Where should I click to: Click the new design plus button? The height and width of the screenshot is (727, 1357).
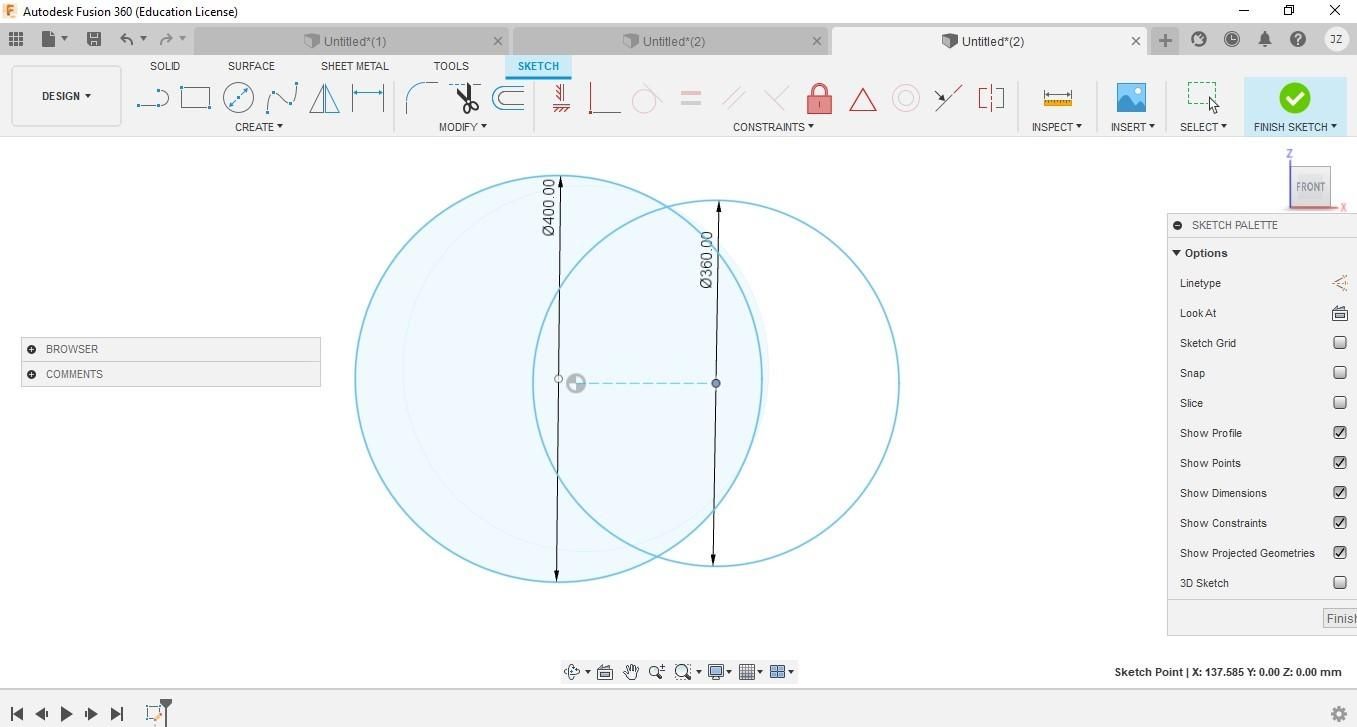pyautogui.click(x=1165, y=40)
